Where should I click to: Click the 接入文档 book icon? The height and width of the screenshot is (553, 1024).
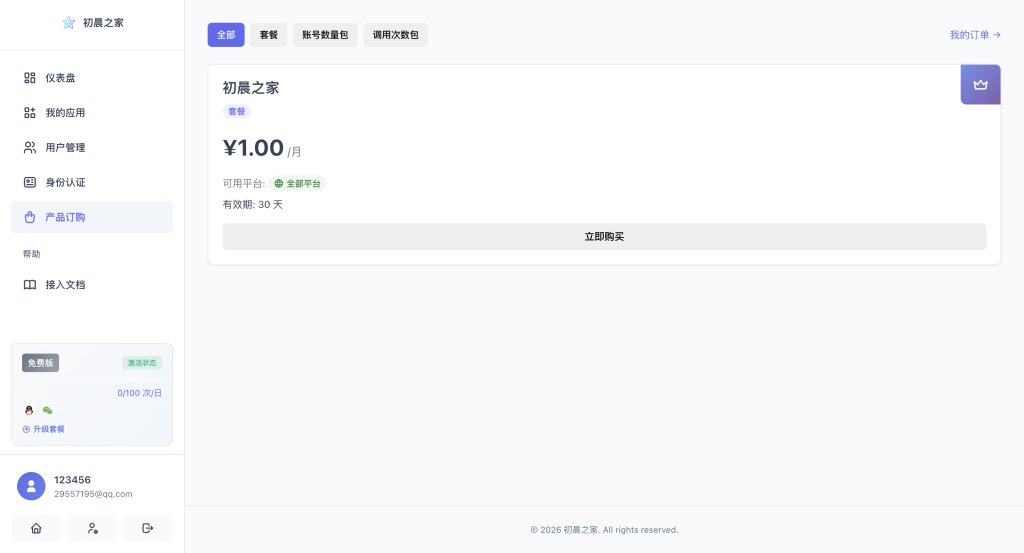coord(30,285)
